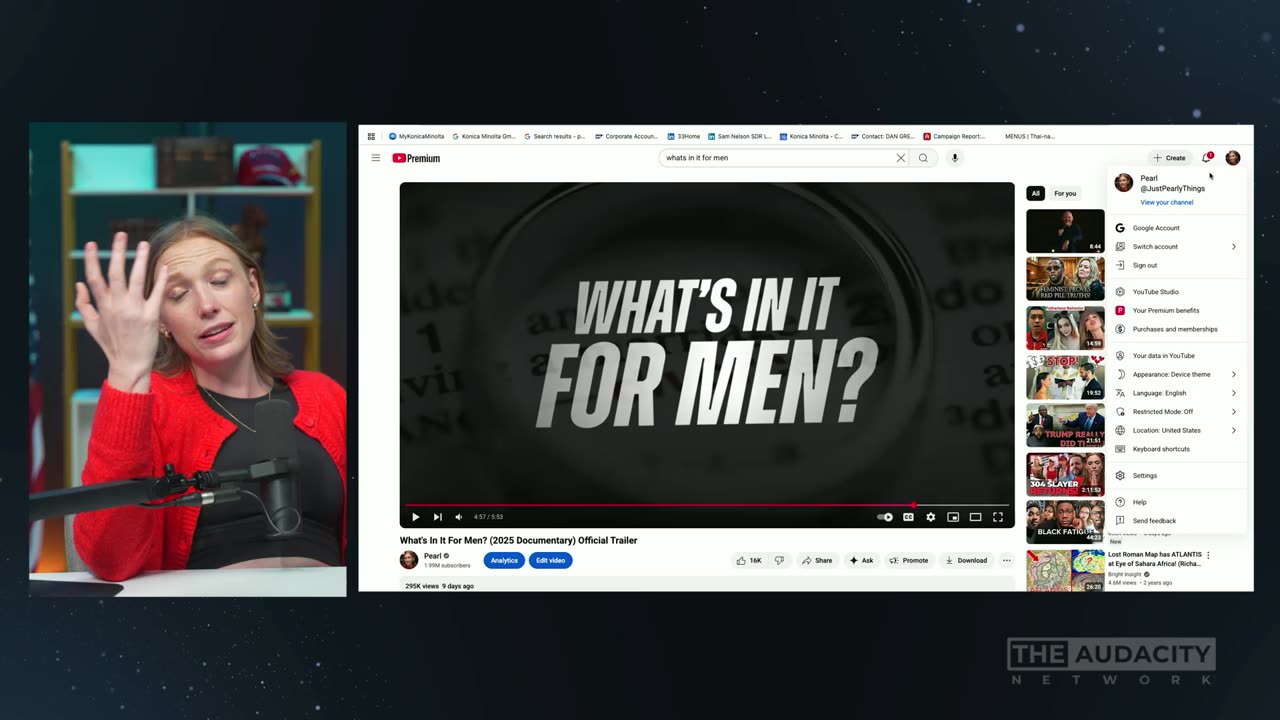The width and height of the screenshot is (1280, 720).
Task: Like the video (16K)
Action: tap(749, 560)
